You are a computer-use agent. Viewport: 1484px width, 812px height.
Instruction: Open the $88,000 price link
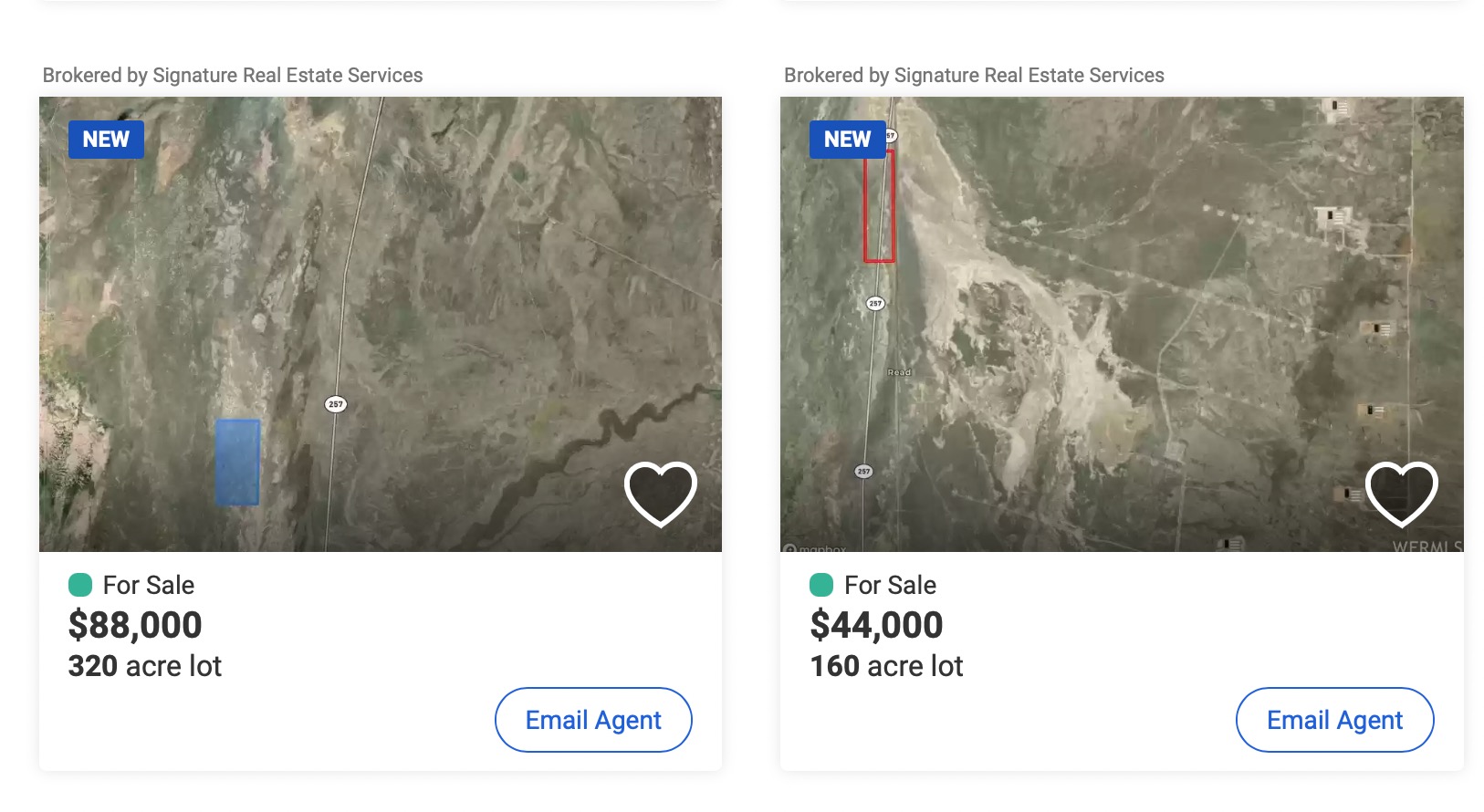click(x=135, y=625)
